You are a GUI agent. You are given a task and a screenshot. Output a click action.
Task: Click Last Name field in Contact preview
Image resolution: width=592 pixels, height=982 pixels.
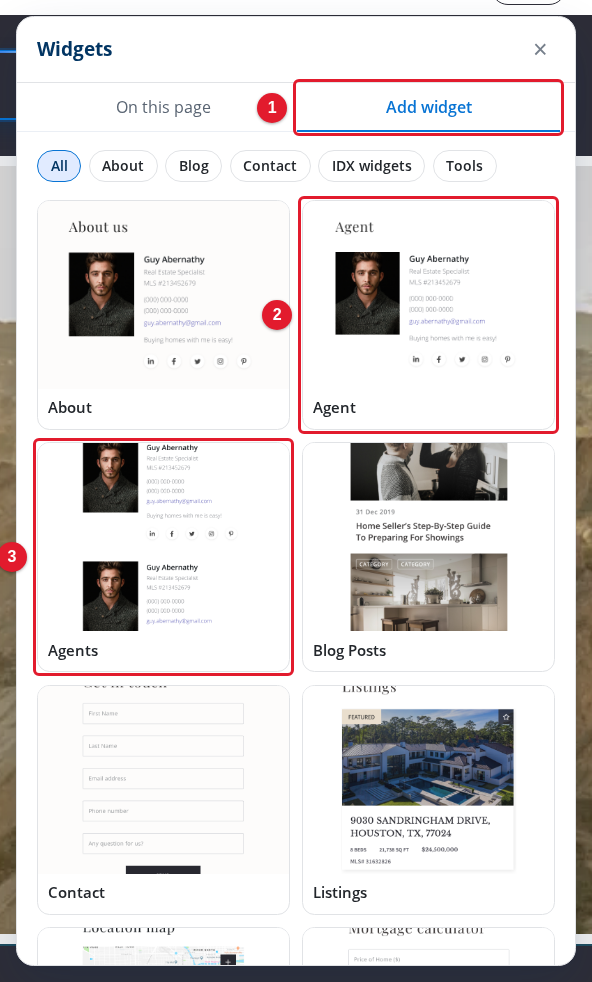[163, 746]
